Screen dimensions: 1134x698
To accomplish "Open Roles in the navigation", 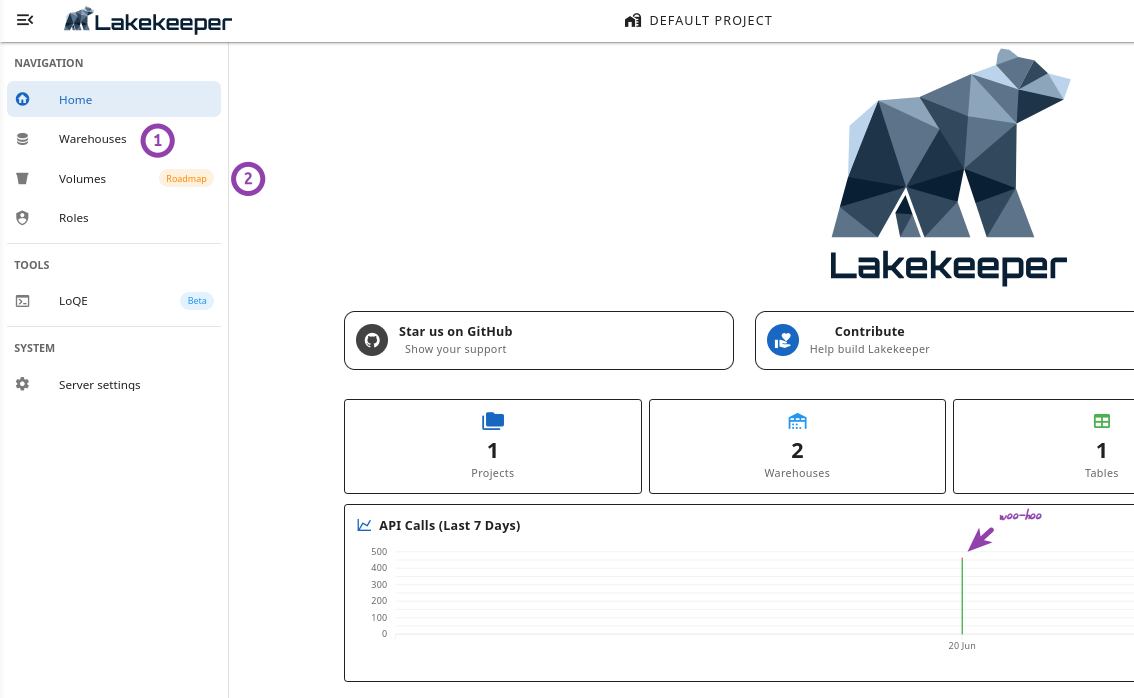I will pos(114,218).
